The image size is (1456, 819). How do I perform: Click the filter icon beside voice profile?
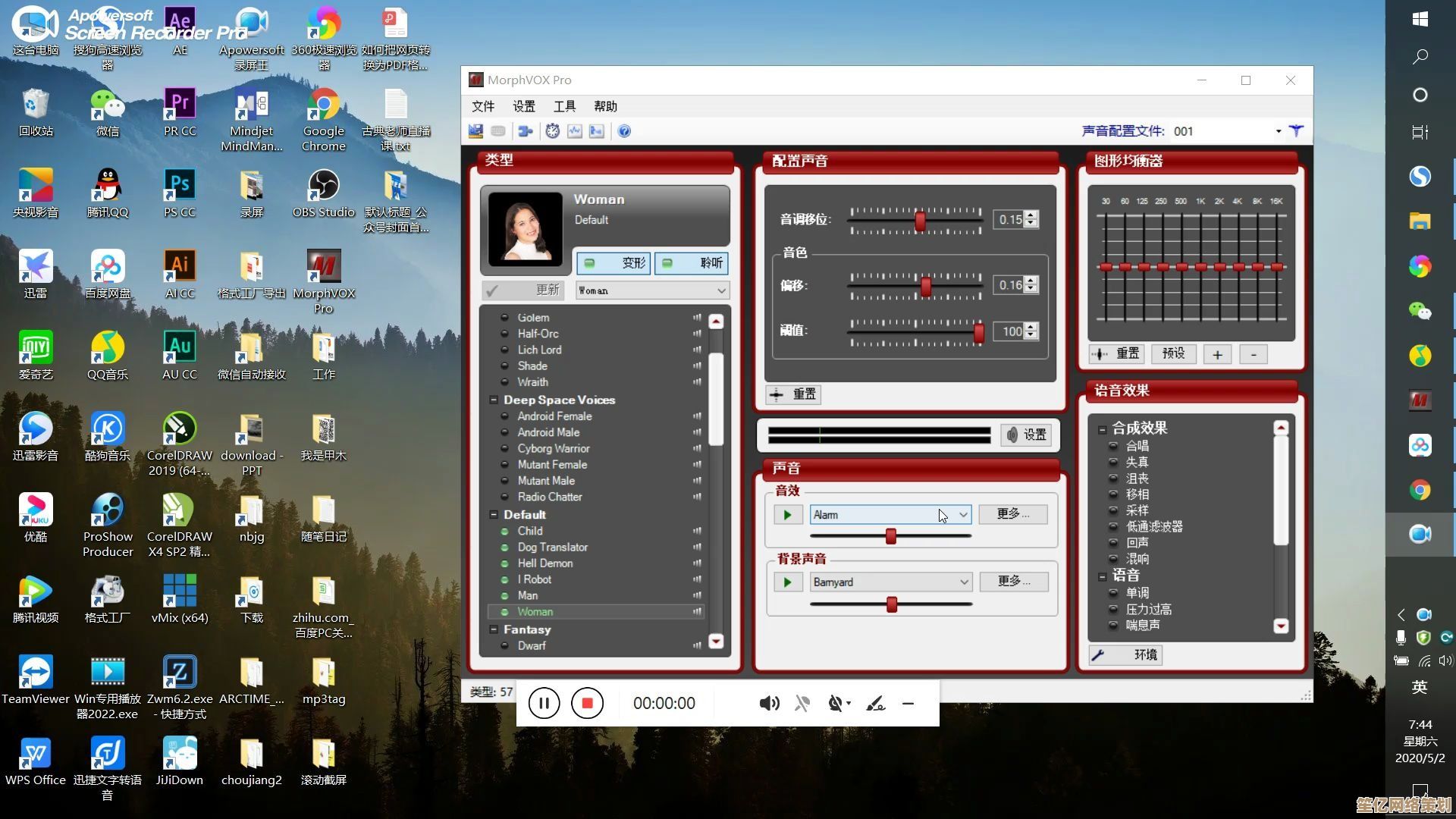pos(1297,130)
